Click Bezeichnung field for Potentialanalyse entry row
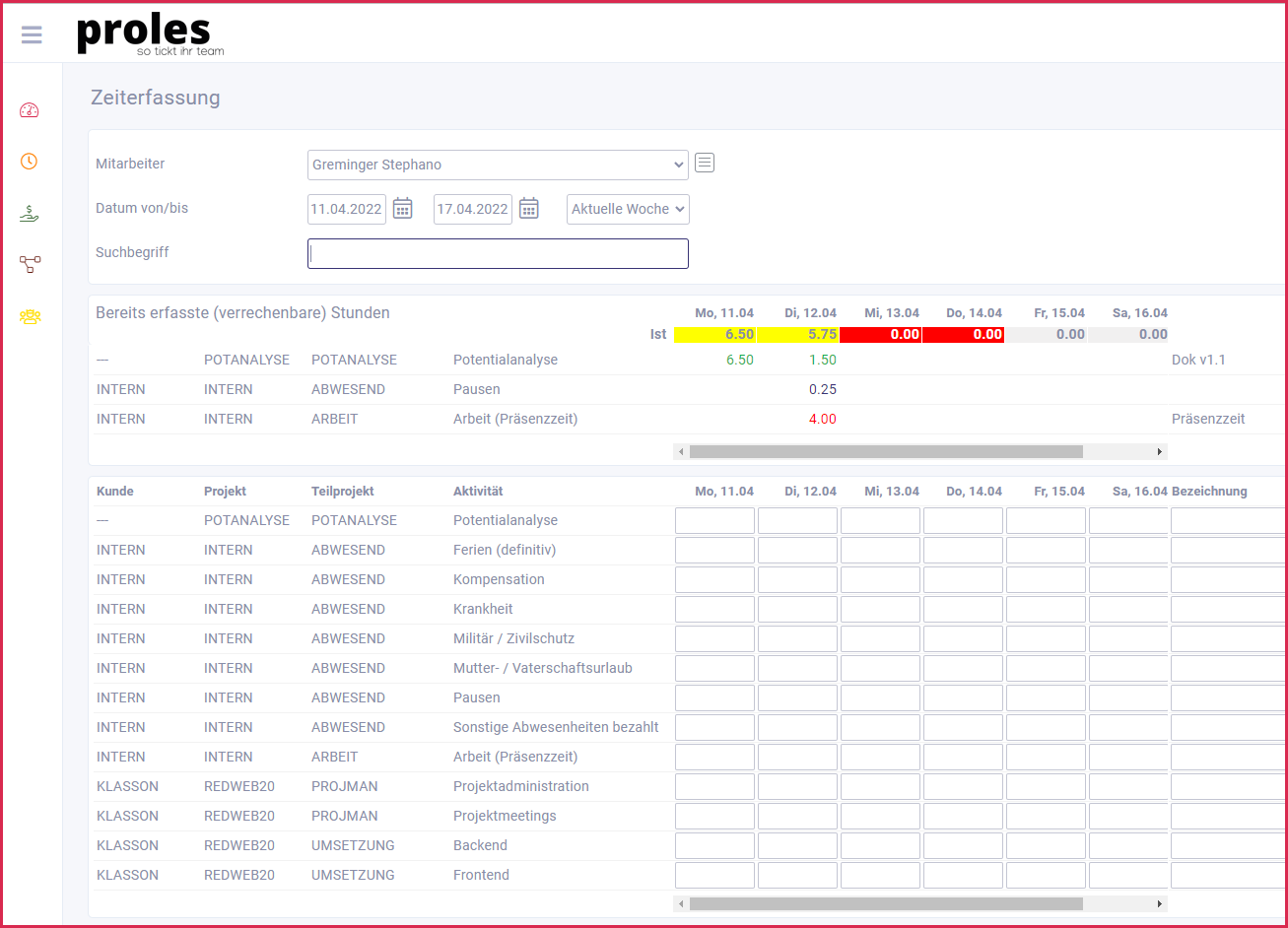 pos(1229,520)
